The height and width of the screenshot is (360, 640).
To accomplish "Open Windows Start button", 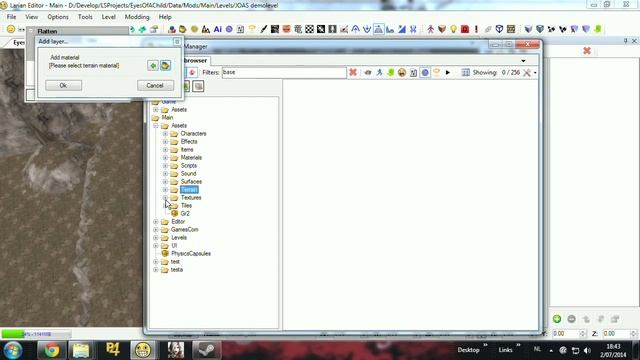I will [13, 350].
